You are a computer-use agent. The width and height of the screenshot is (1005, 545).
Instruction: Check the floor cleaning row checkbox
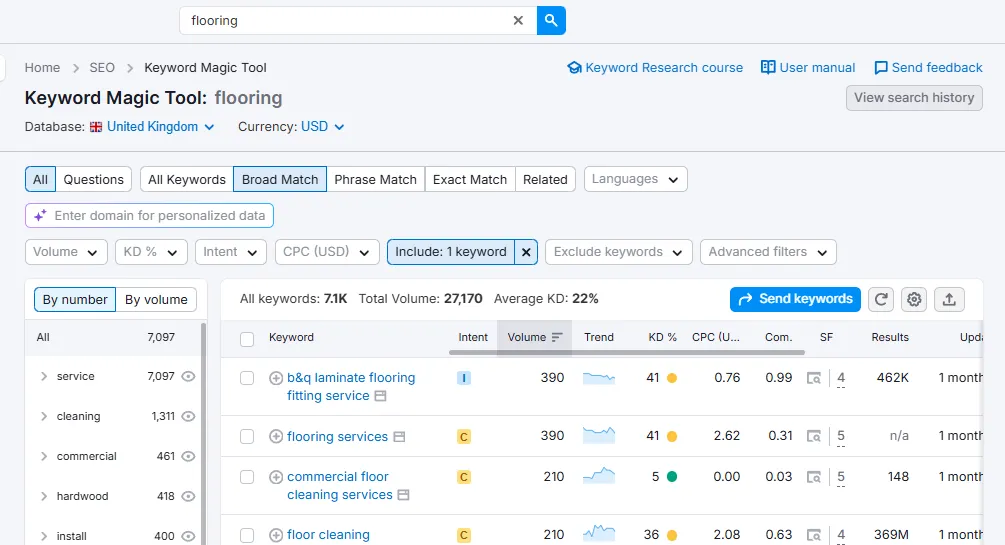click(247, 535)
